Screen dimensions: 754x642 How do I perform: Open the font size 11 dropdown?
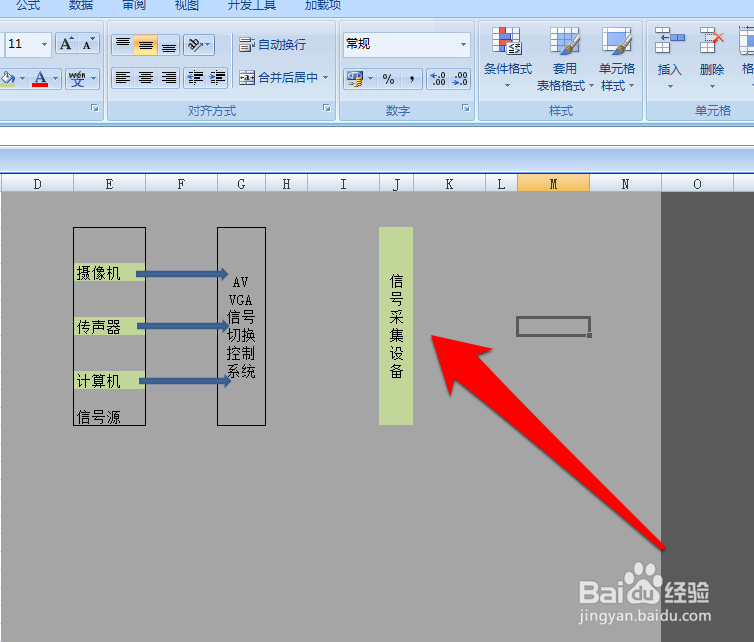point(44,44)
